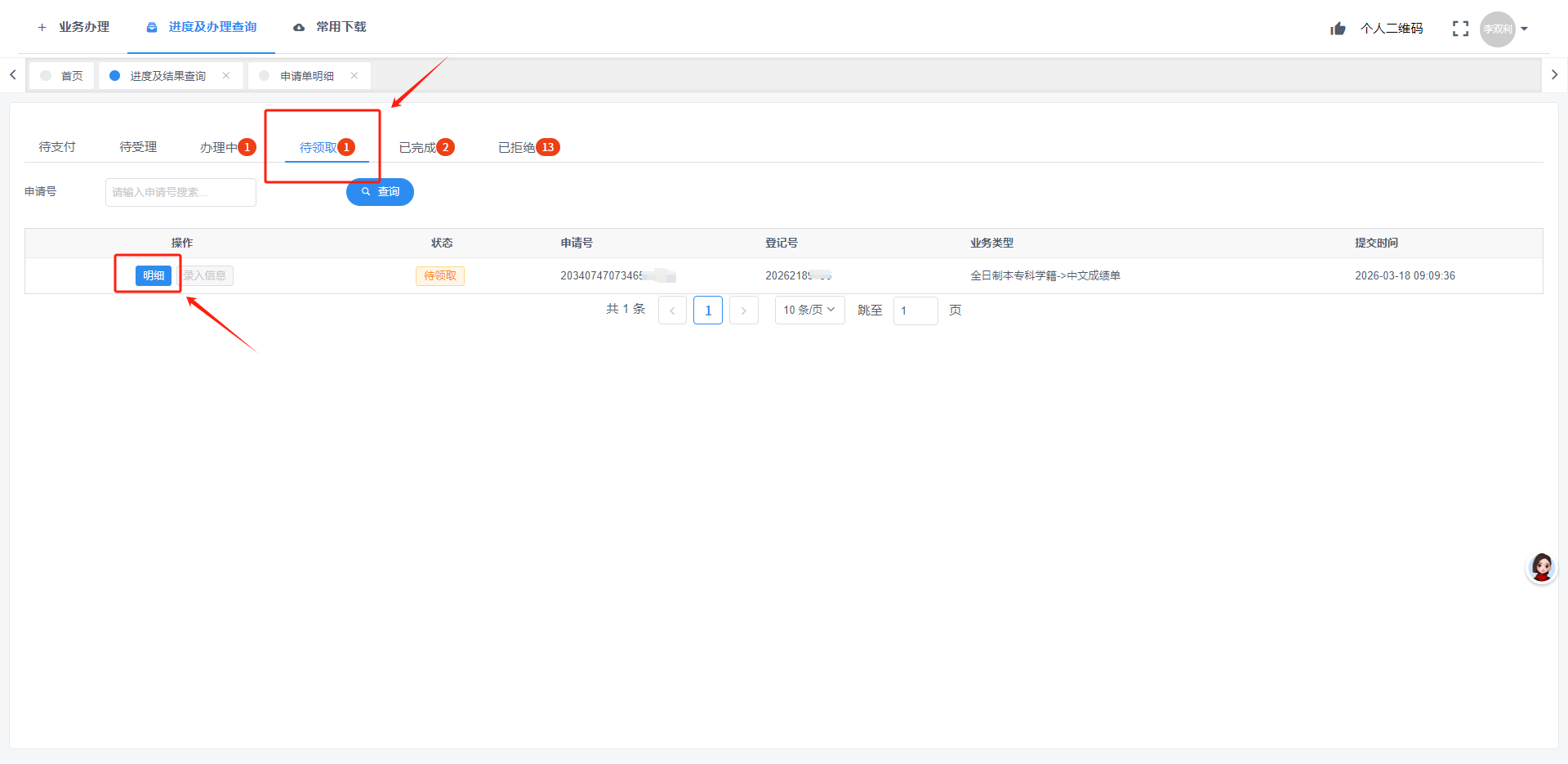The width and height of the screenshot is (1568, 764).
Task: Open 明细 for the application row
Action: 154,275
